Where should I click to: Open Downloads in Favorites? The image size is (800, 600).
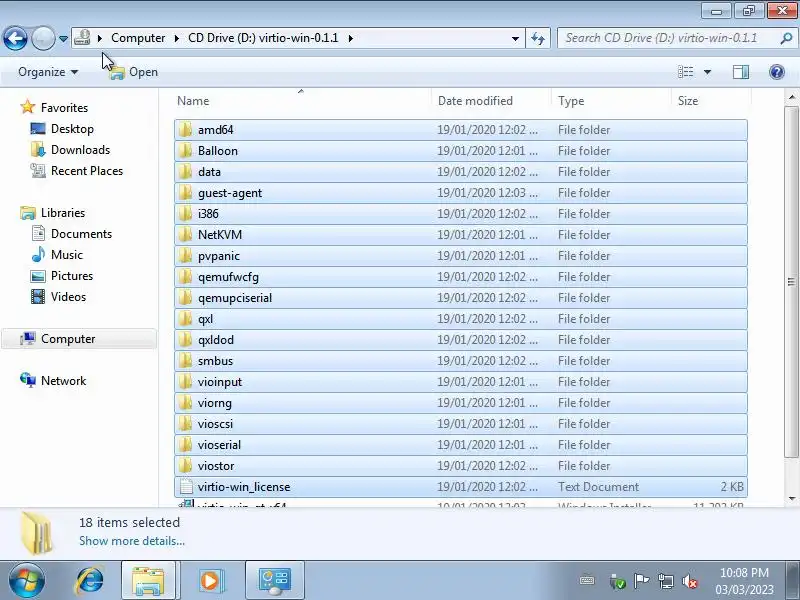pyautogui.click(x=81, y=149)
